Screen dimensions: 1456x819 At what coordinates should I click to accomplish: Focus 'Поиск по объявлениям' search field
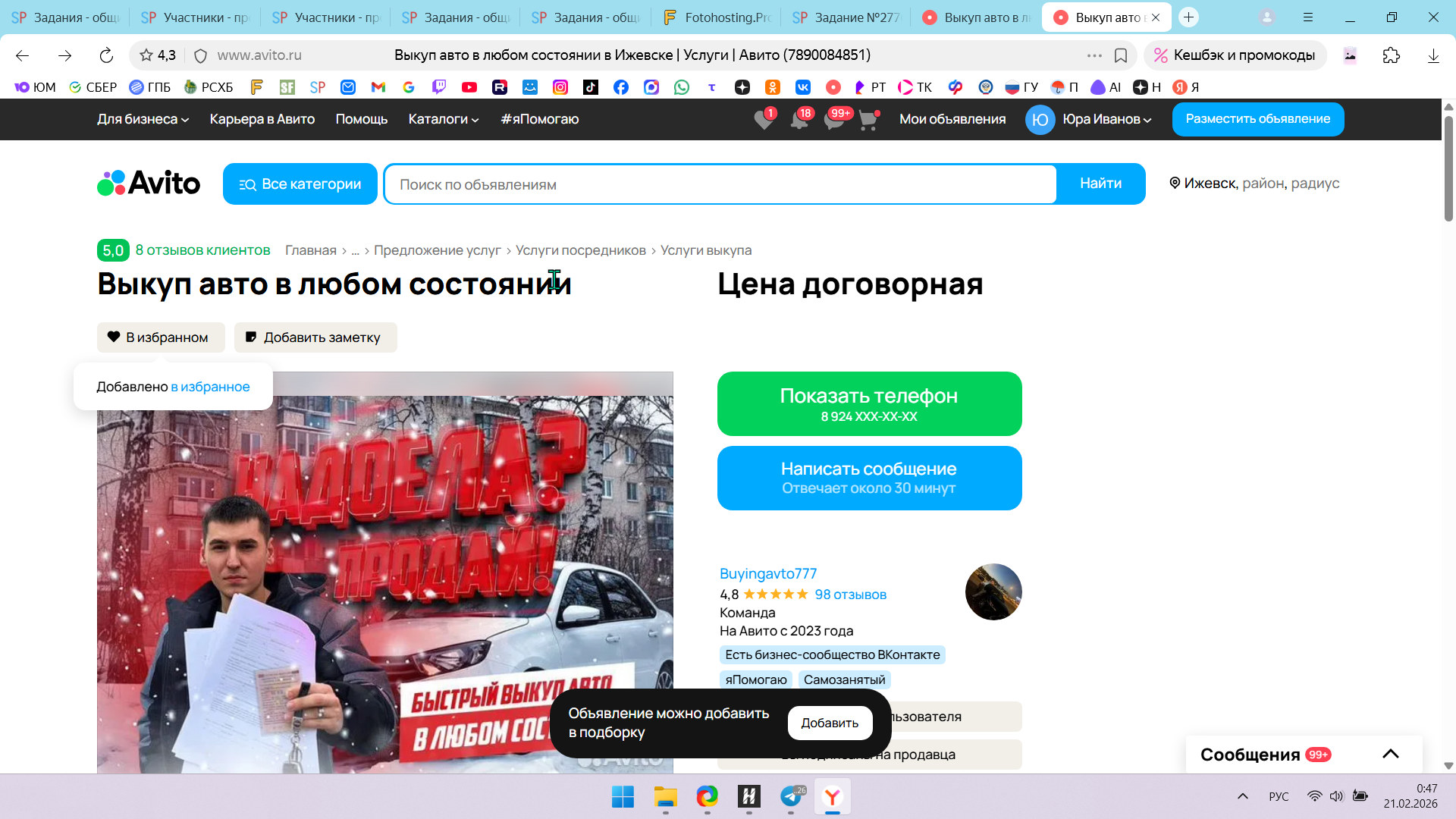coord(720,184)
